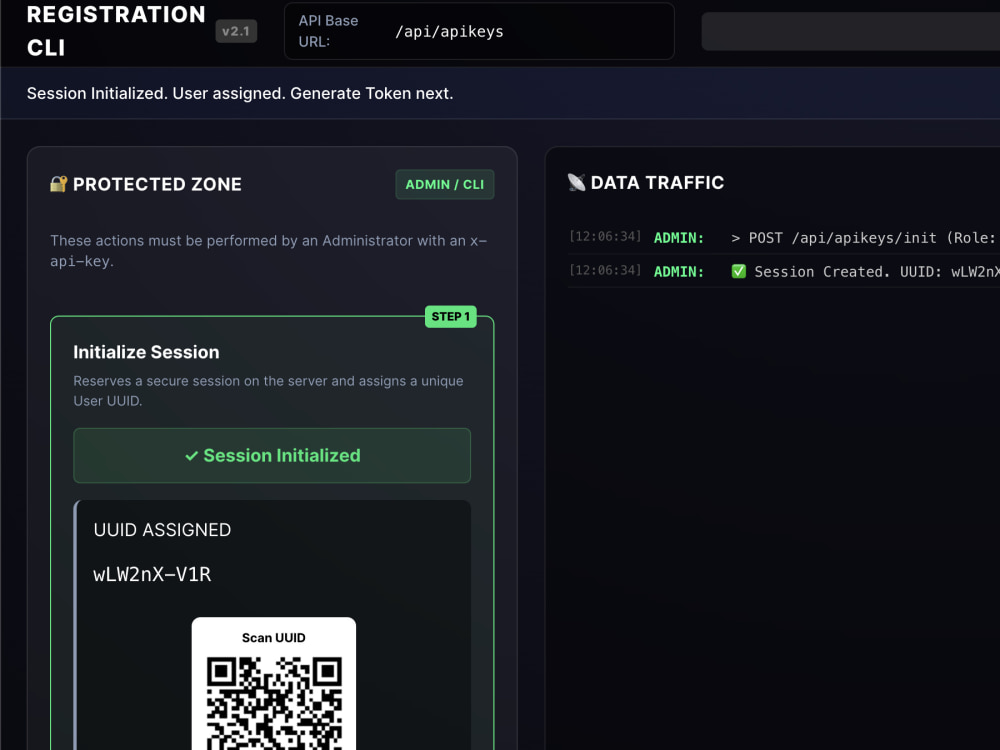This screenshot has height=750, width=1000.
Task: Click the API Base URL label
Action: pyautogui.click(x=328, y=31)
